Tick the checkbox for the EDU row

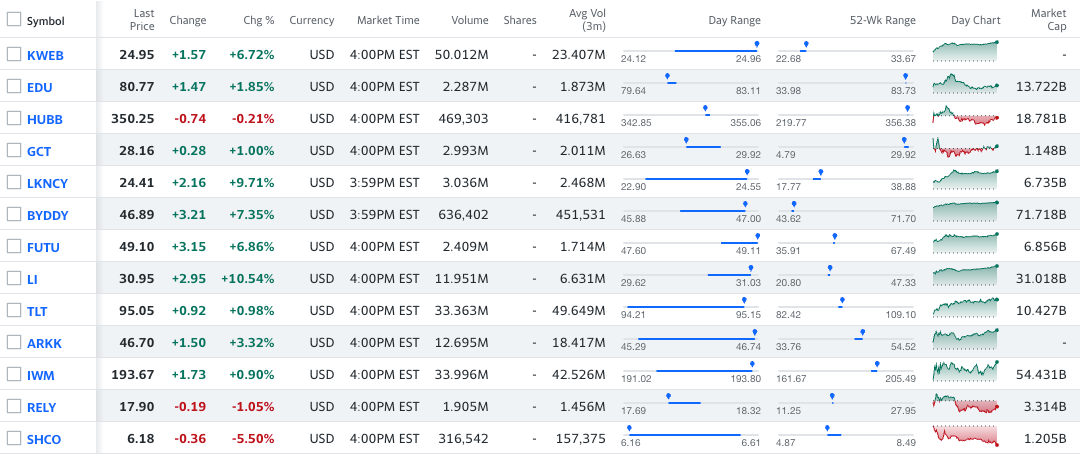(14, 86)
